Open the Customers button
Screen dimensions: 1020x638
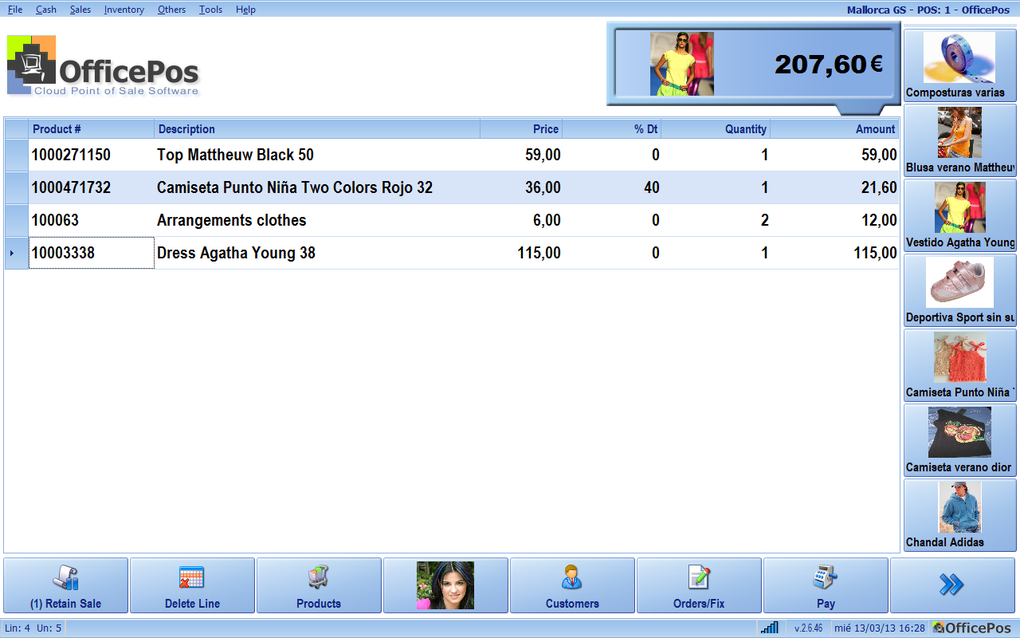coord(572,585)
